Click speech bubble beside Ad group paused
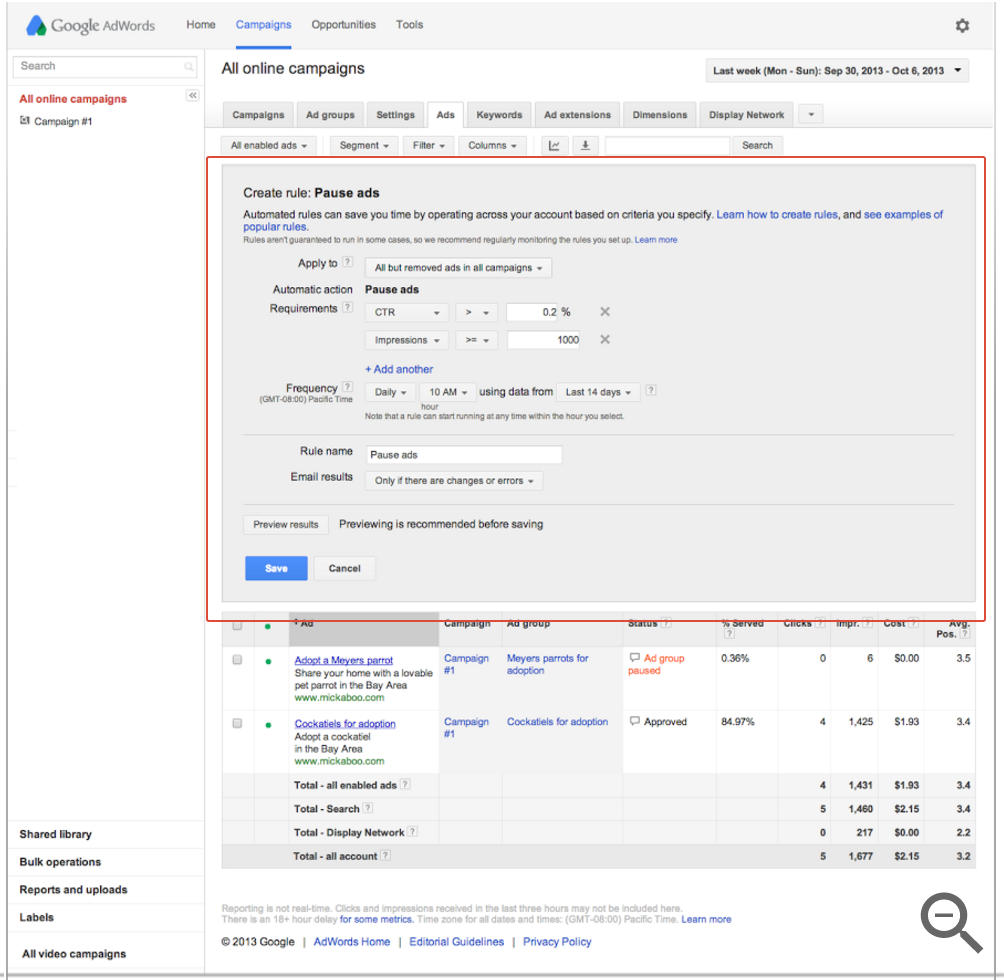 pyautogui.click(x=635, y=657)
